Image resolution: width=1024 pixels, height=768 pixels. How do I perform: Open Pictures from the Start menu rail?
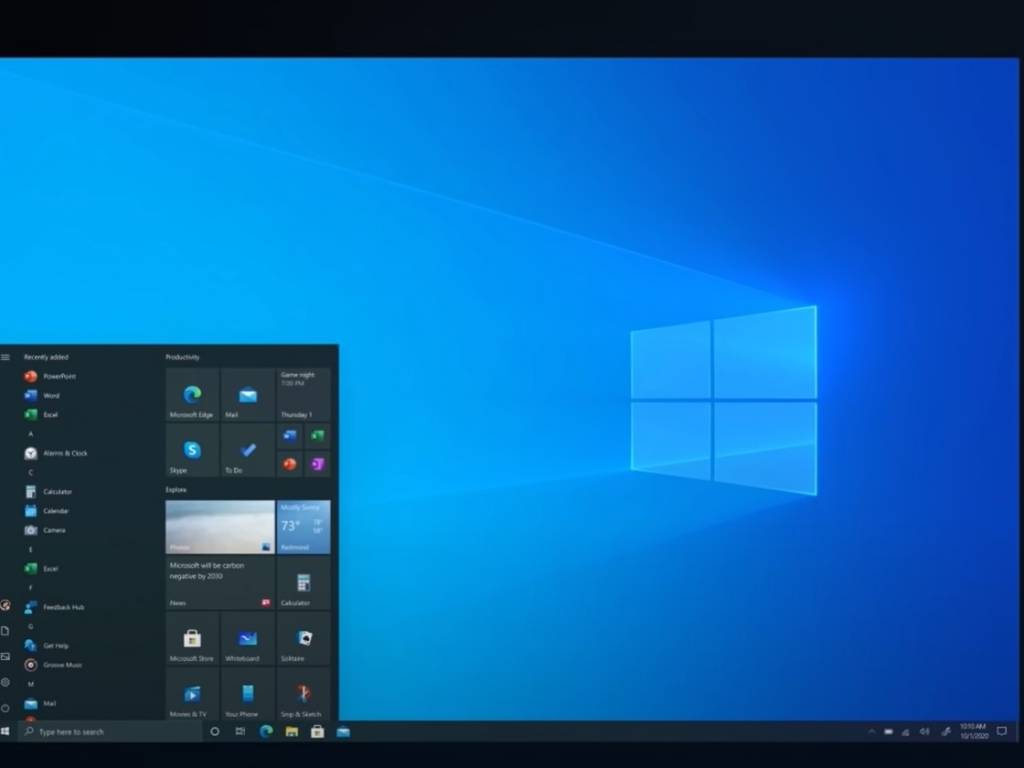(5, 656)
